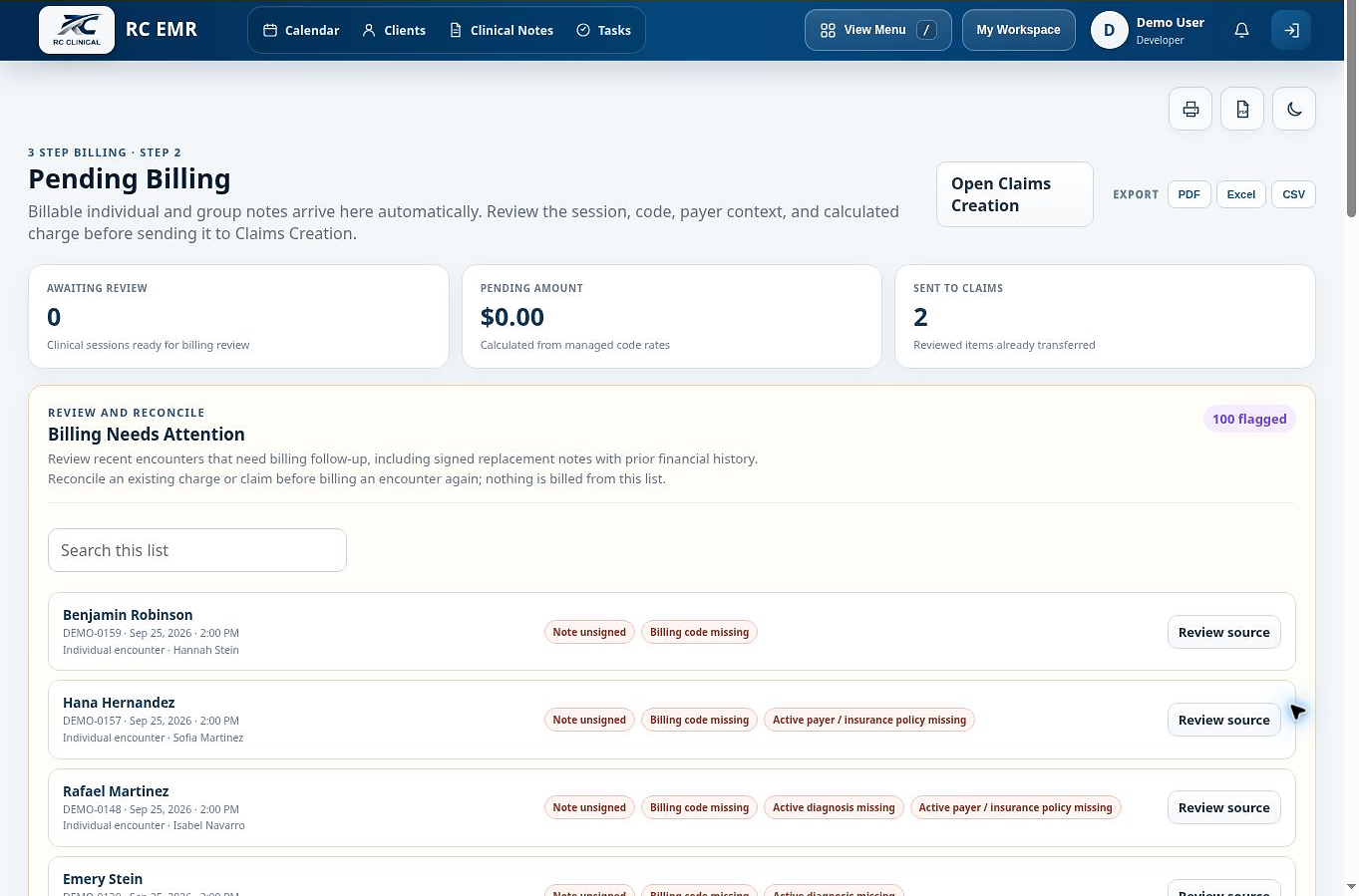Click Billing code missing tag on Benjamin Robinson row

(x=699, y=632)
